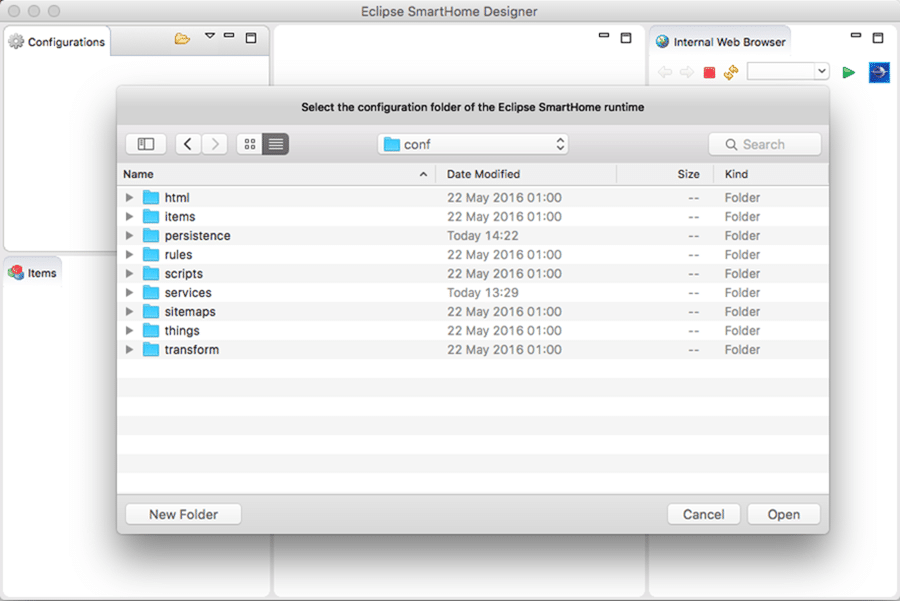Expand the items folder
The width and height of the screenshot is (900, 601).
(x=130, y=216)
